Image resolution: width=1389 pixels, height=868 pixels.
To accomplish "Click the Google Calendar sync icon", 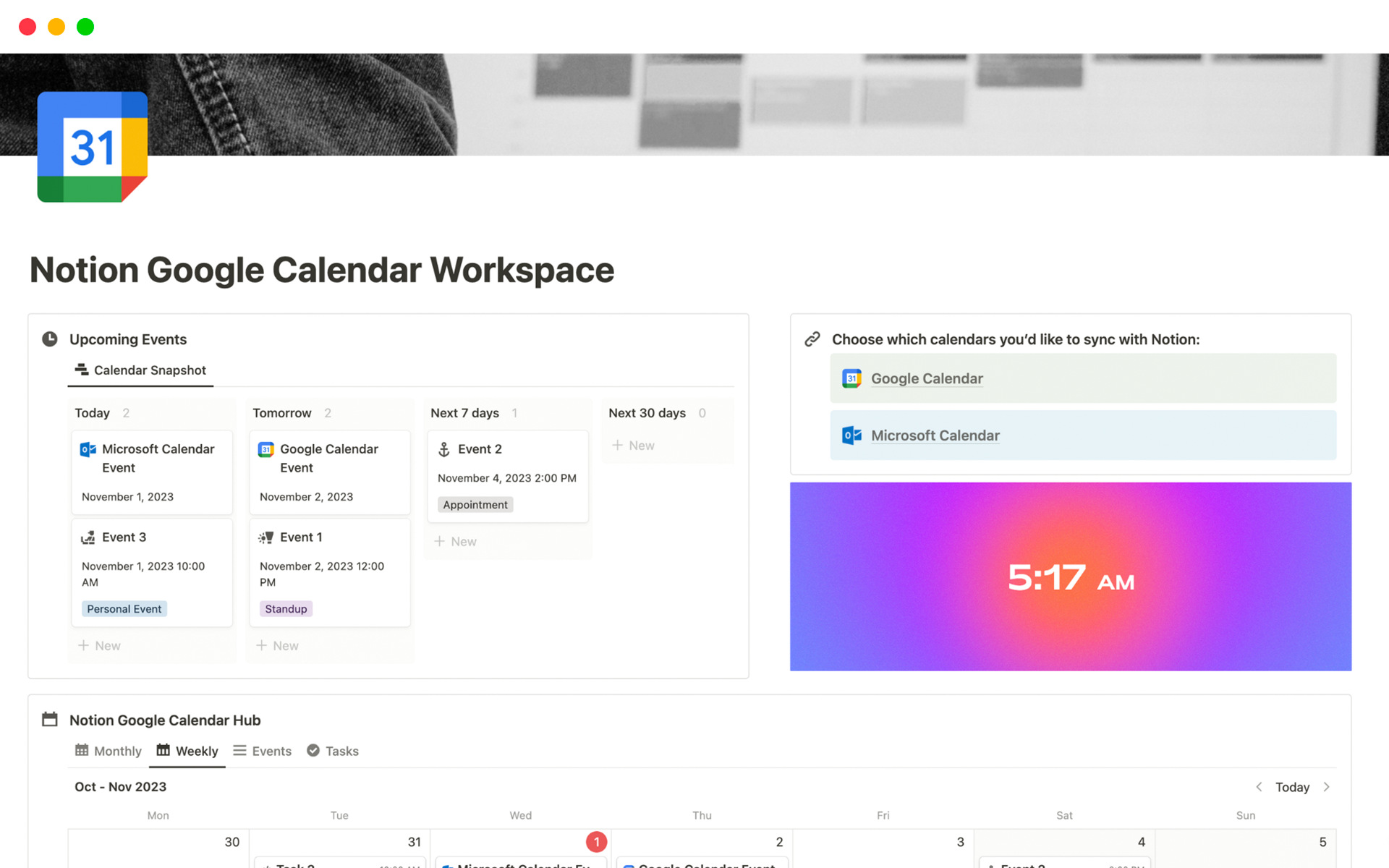I will (x=852, y=378).
